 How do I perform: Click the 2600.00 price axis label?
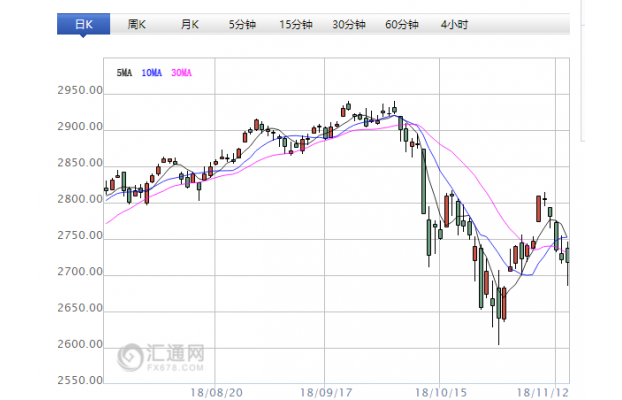[x=80, y=345]
